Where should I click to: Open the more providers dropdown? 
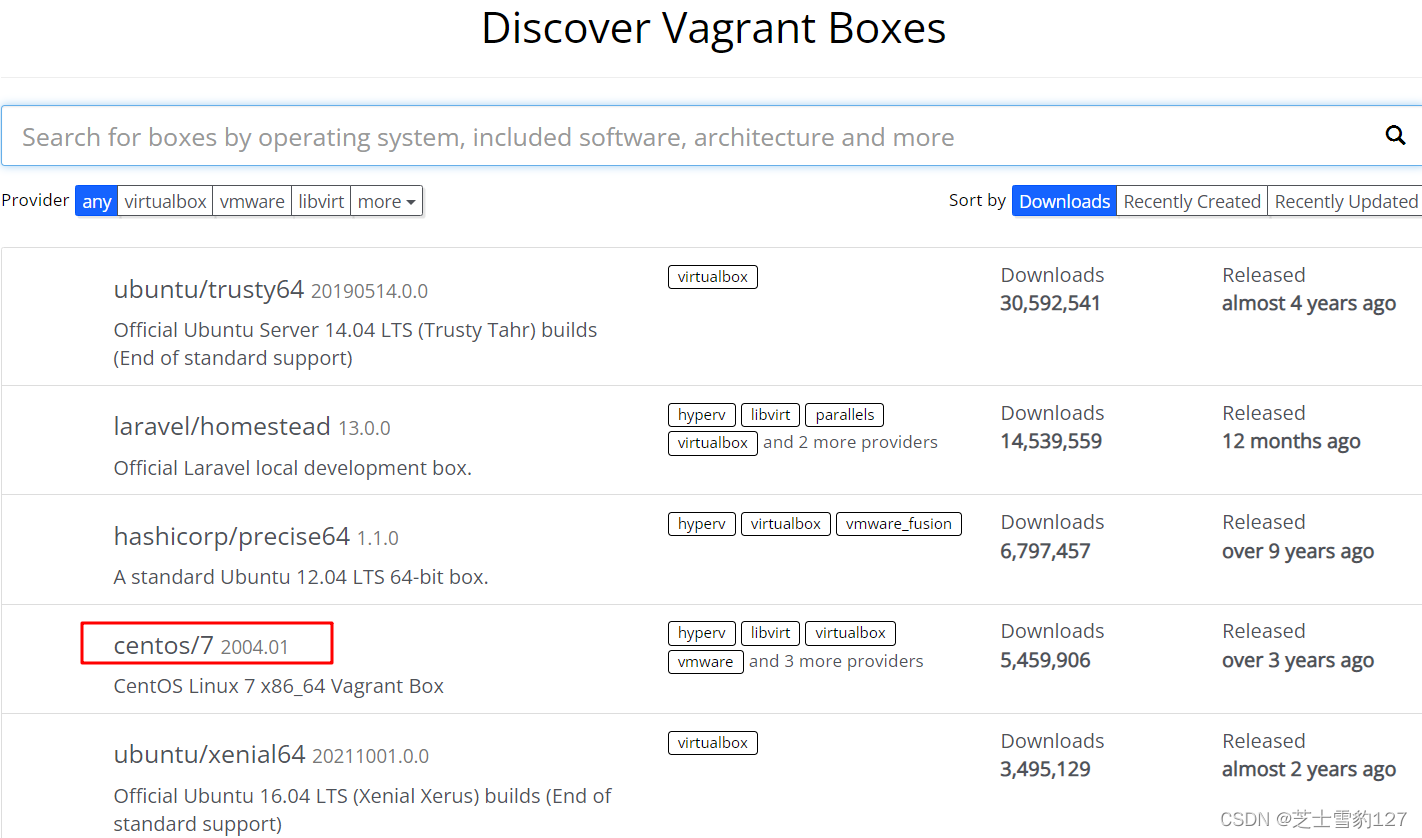point(386,201)
